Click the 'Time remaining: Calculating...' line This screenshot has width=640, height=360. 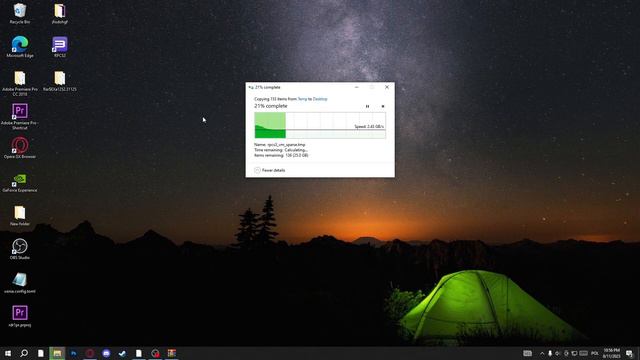281,150
